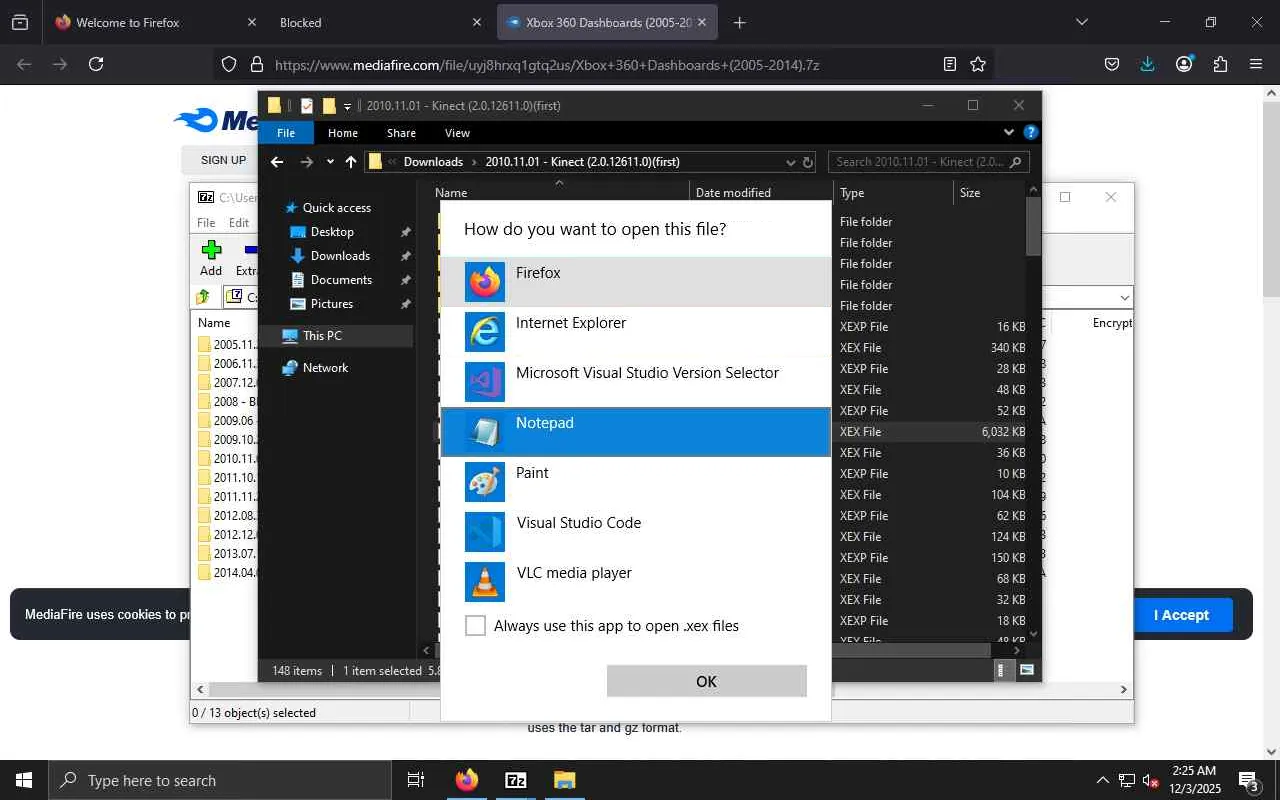Open the address bar history dropdown
Image resolution: width=1280 pixels, height=800 pixels.
790,162
